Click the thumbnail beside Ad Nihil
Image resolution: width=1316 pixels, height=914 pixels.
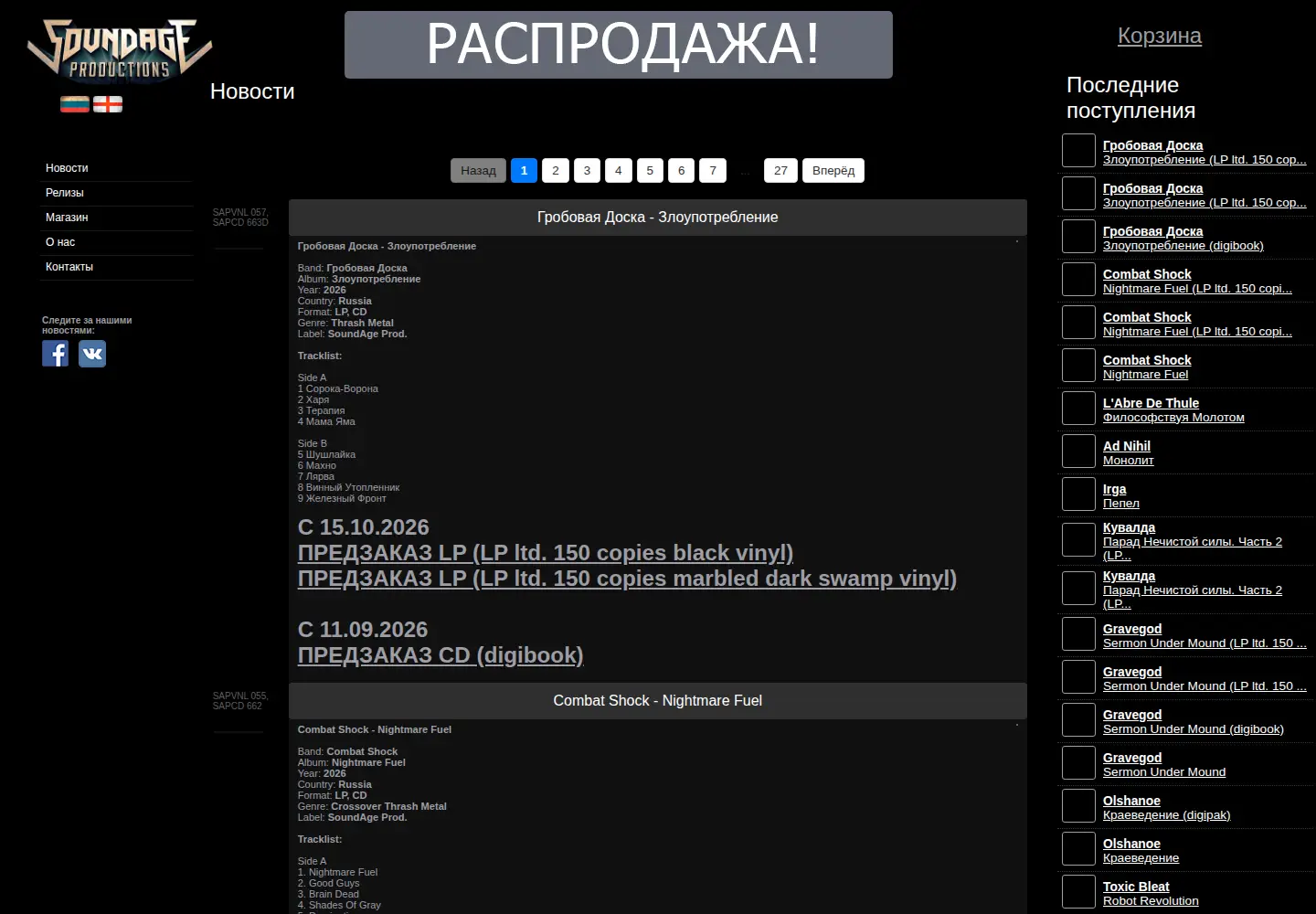click(x=1078, y=452)
